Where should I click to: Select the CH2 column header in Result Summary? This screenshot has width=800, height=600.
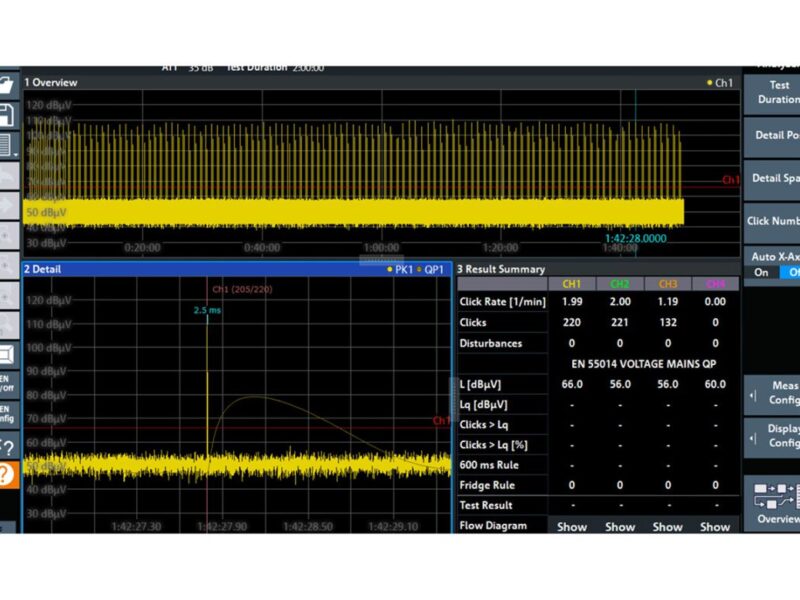click(617, 284)
